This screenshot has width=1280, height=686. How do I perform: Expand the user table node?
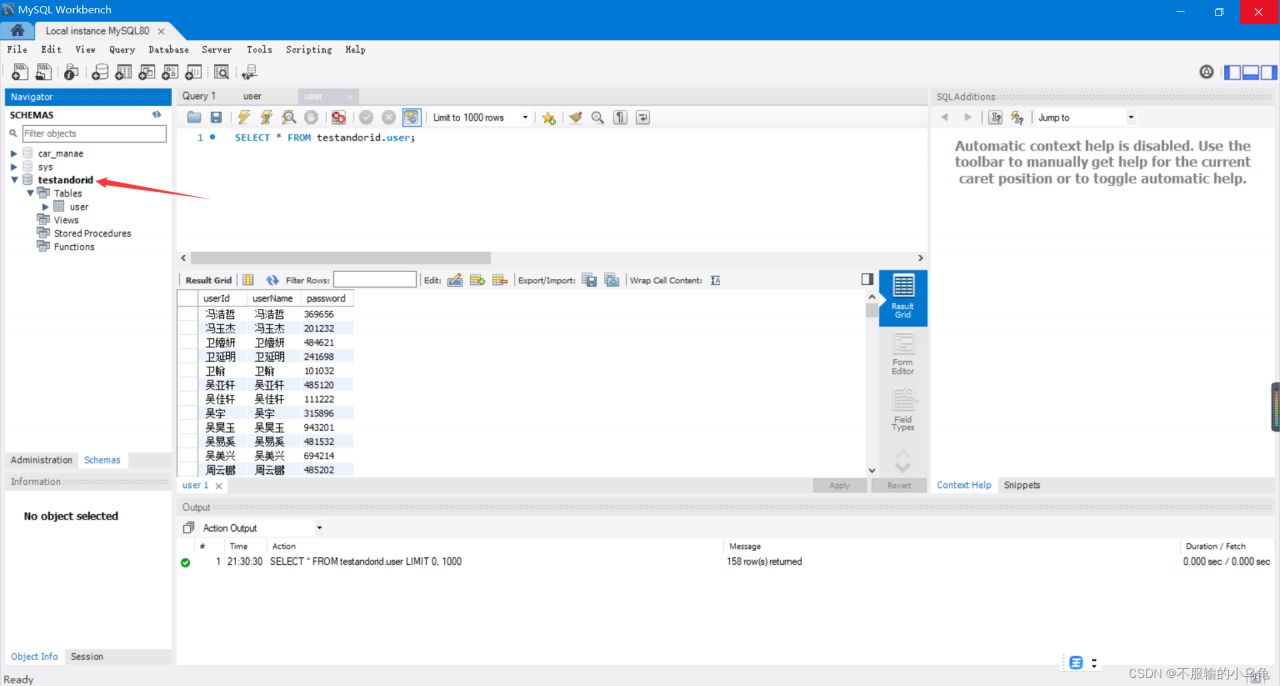(46, 207)
